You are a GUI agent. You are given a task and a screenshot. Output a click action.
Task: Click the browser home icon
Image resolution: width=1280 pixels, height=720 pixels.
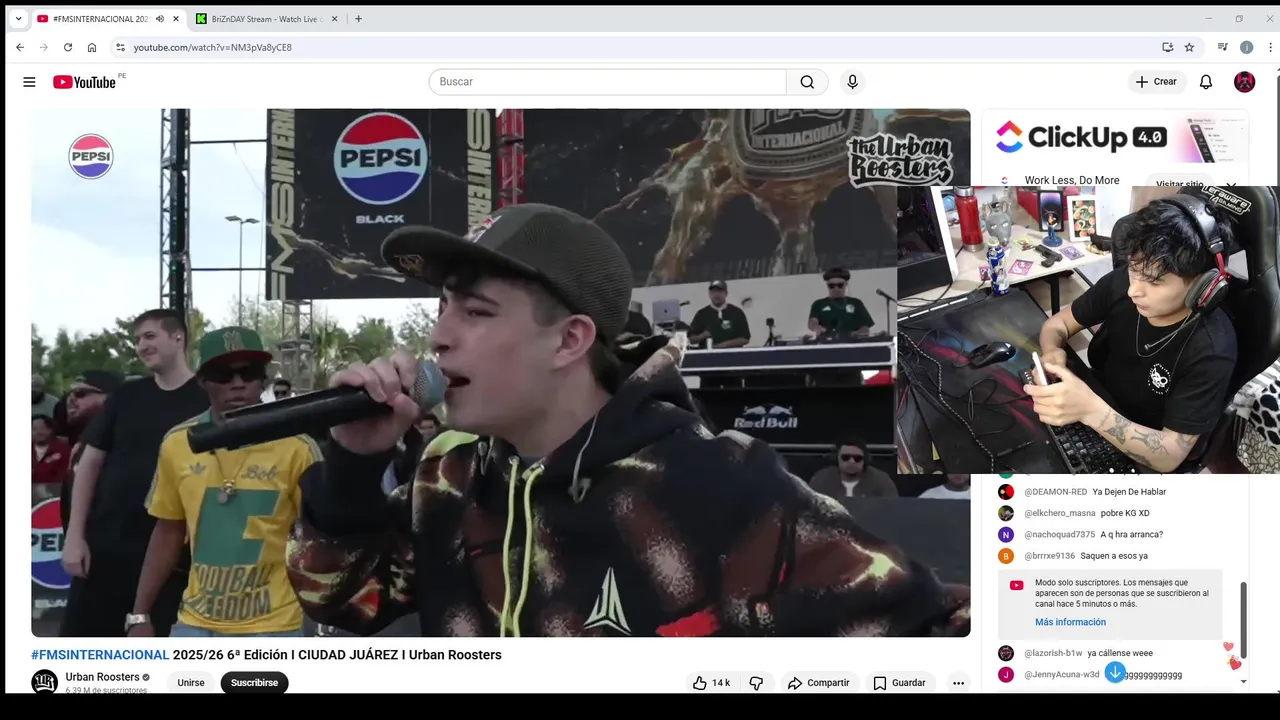coord(92,47)
